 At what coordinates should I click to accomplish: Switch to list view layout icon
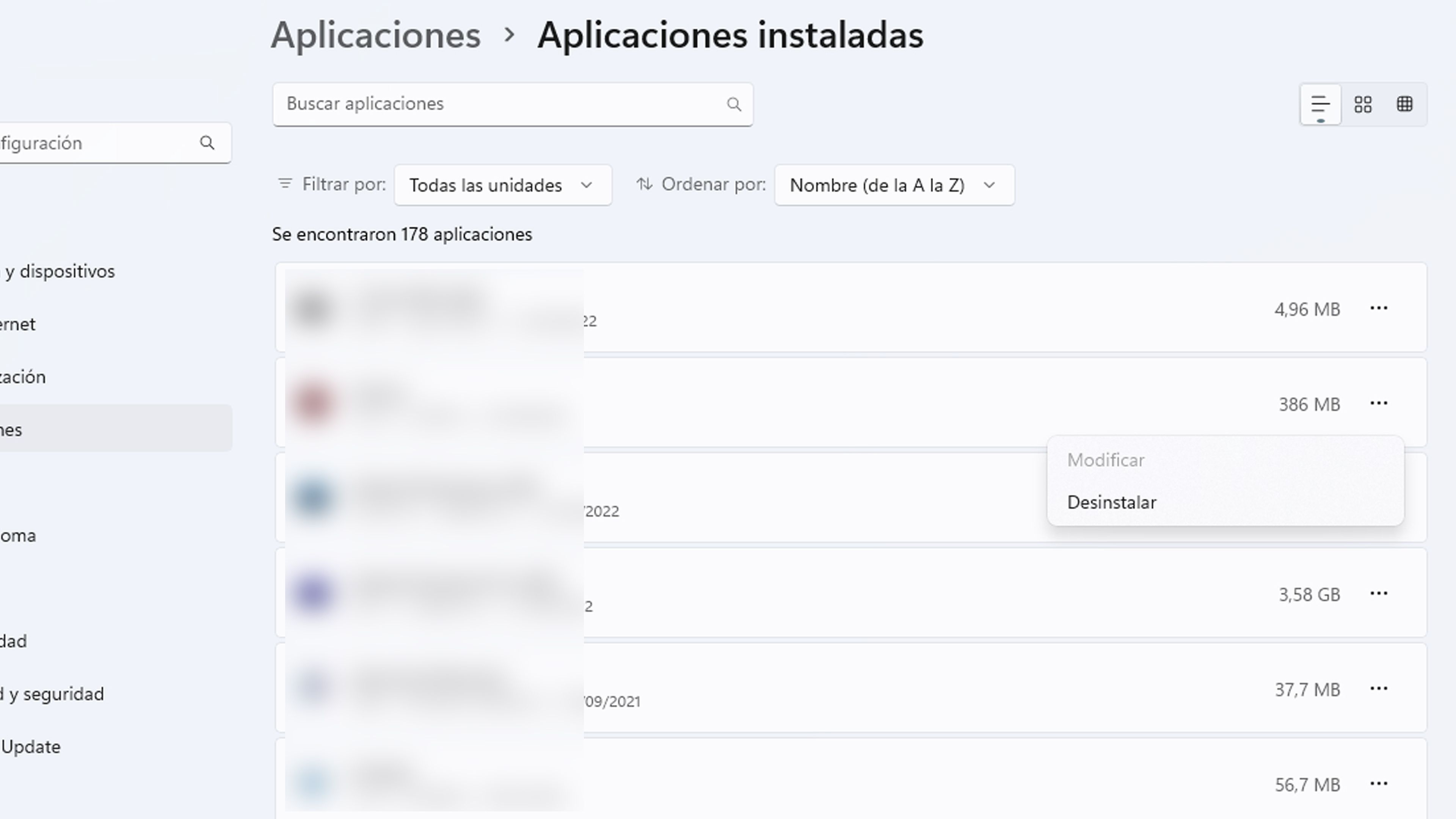pos(1320,105)
